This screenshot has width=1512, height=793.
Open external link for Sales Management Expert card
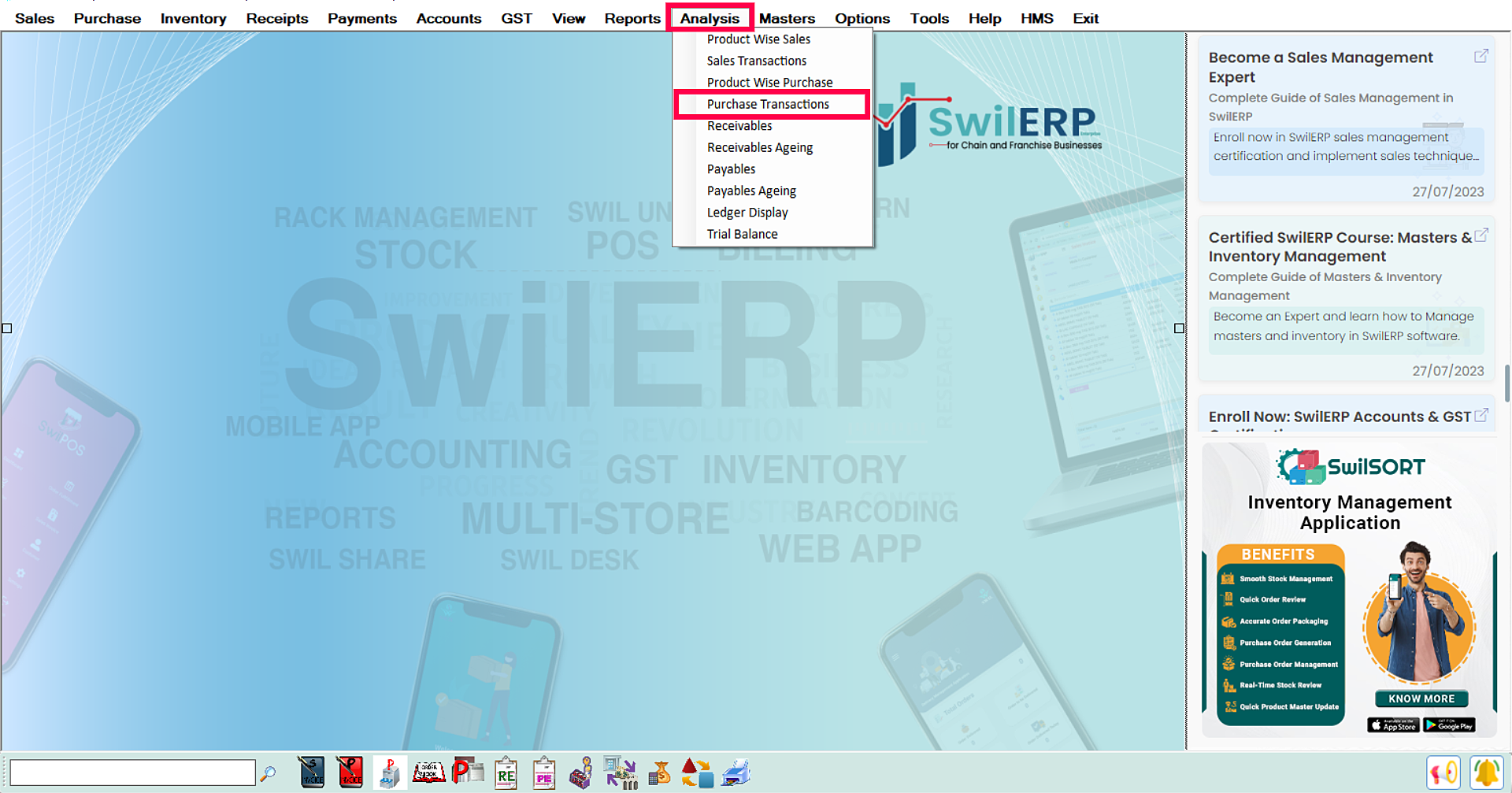coord(1481,56)
